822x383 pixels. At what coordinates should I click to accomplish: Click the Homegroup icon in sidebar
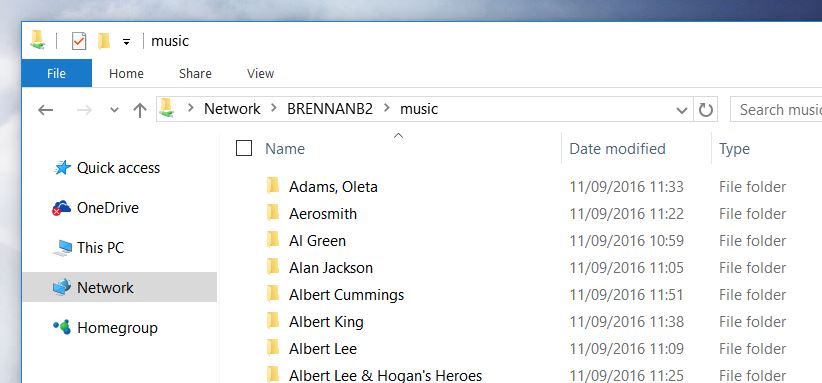coord(62,327)
